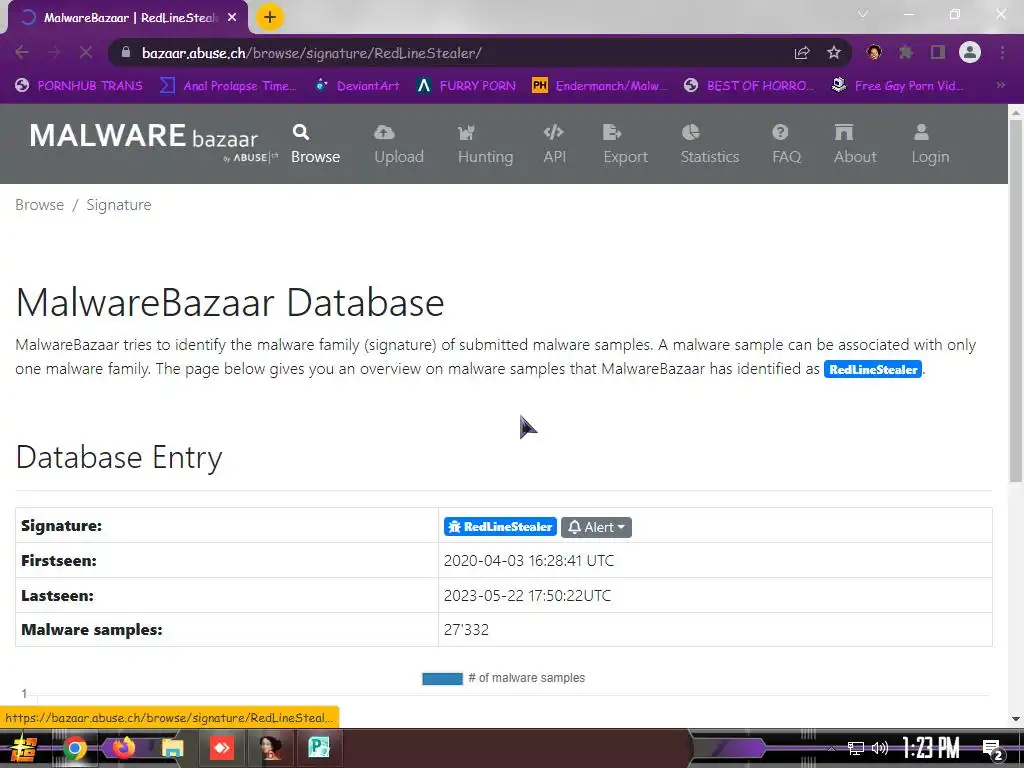Open the Login user icon
This screenshot has height=768, width=1024.
(x=921, y=133)
